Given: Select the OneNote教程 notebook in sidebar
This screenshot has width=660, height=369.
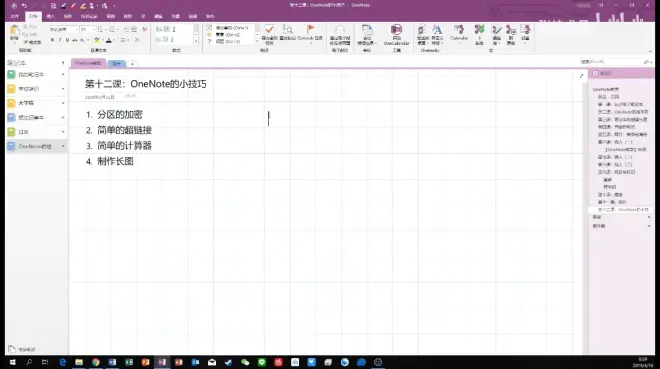Looking at the screenshot, I should click(35, 146).
